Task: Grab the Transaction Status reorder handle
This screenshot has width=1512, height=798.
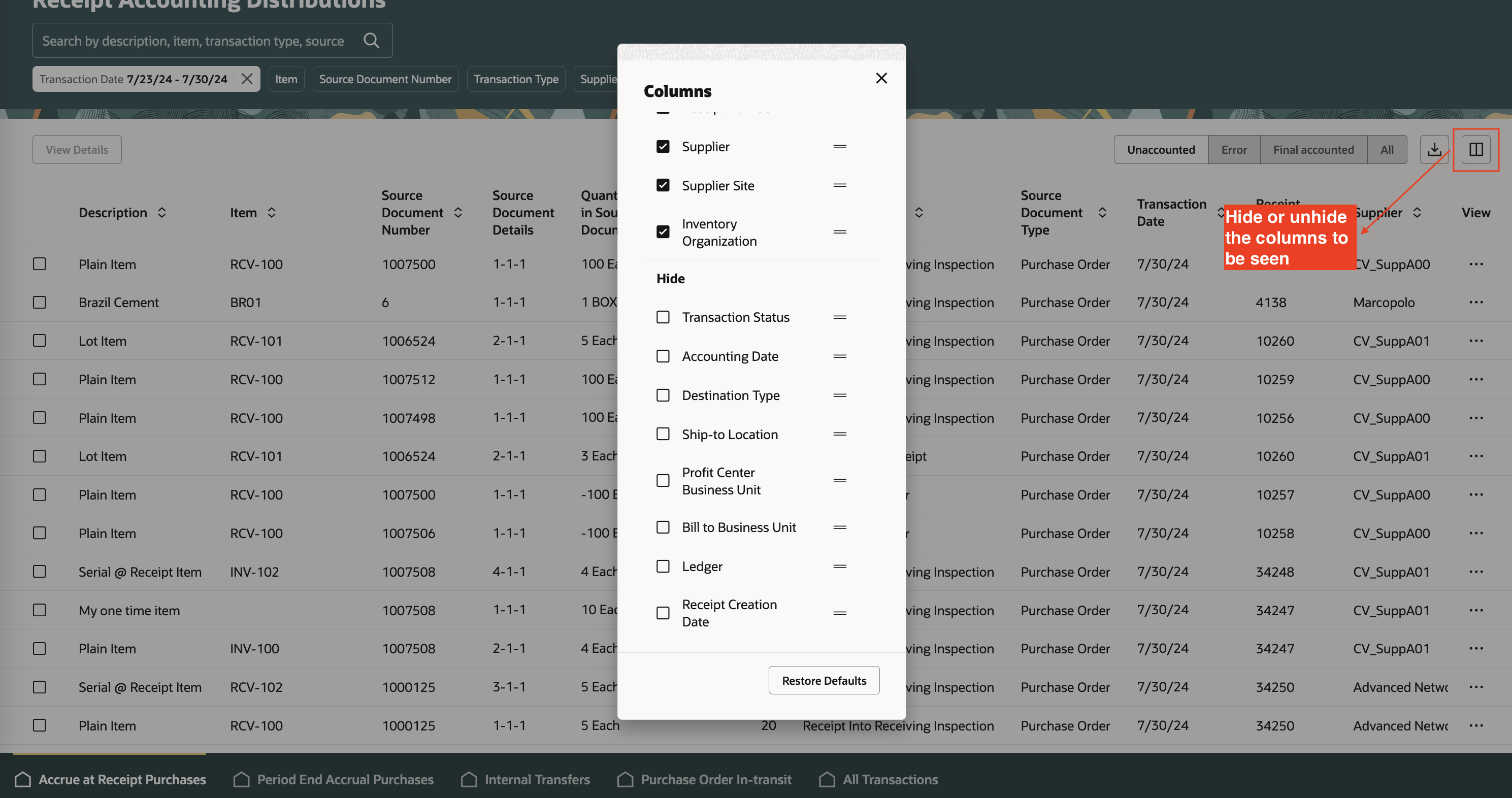Action: [840, 317]
